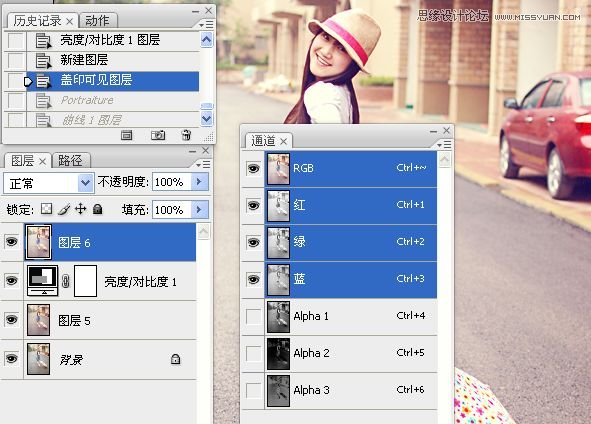Enable lock position move icon
The height and width of the screenshot is (424, 591).
[81, 209]
